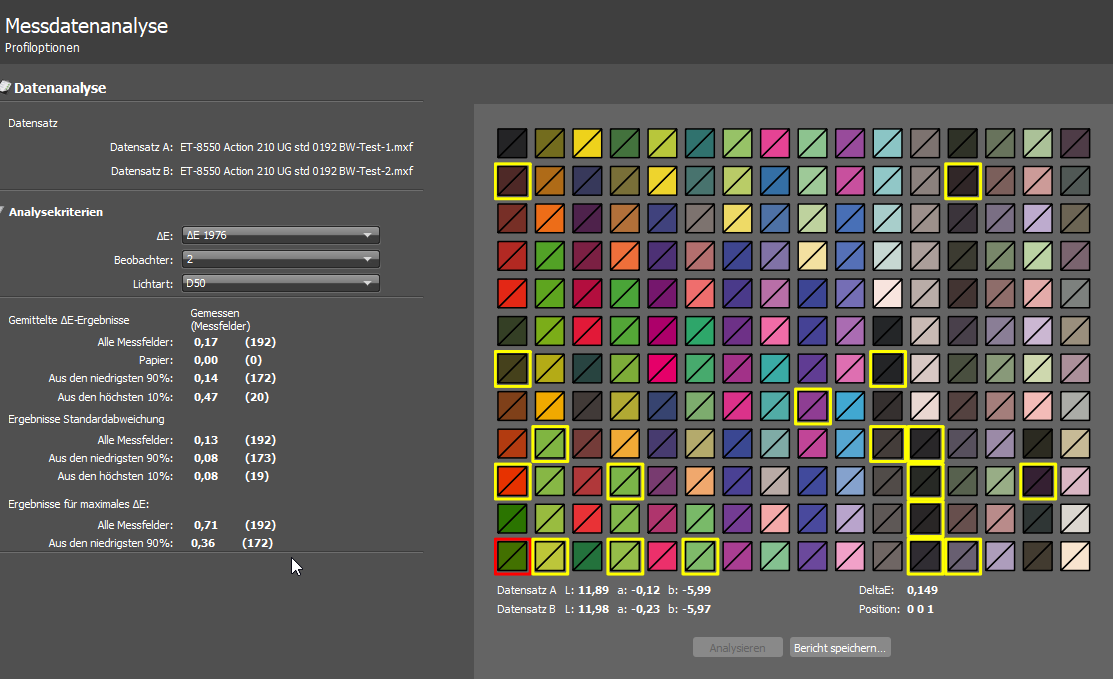
Task: Click the Profiloptionen subtitle
Action: pyautogui.click(x=42, y=47)
